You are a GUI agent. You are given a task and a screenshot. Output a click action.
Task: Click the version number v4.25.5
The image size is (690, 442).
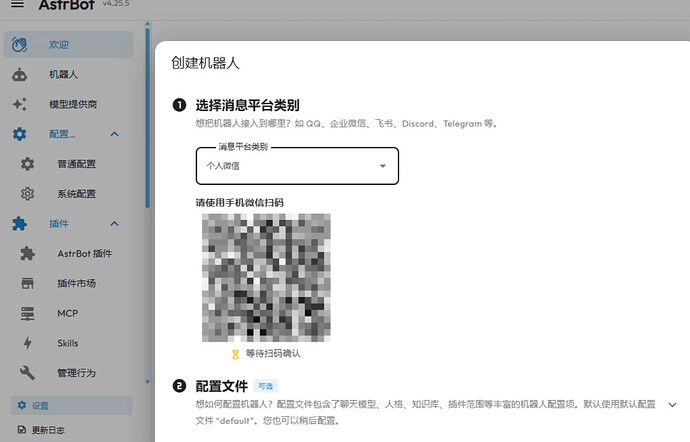pyautogui.click(x=116, y=4)
